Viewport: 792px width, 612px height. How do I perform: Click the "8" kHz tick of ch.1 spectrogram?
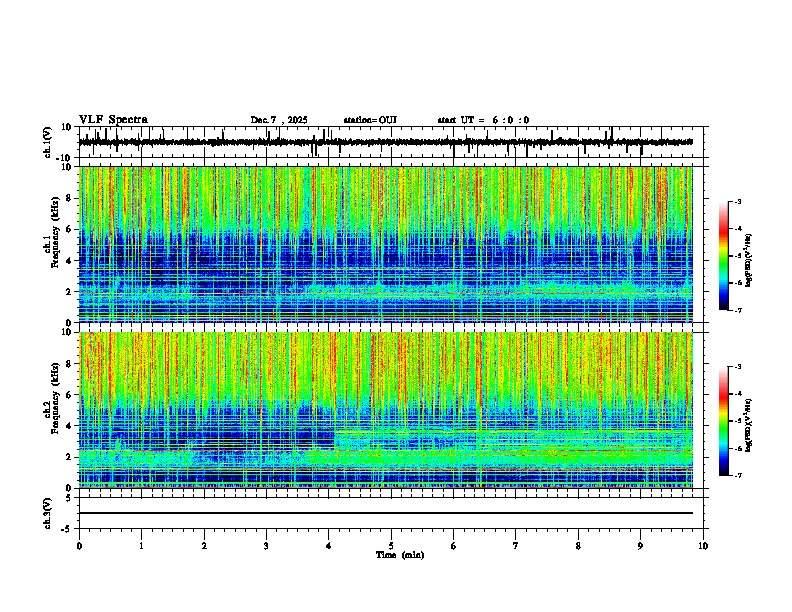(69, 198)
